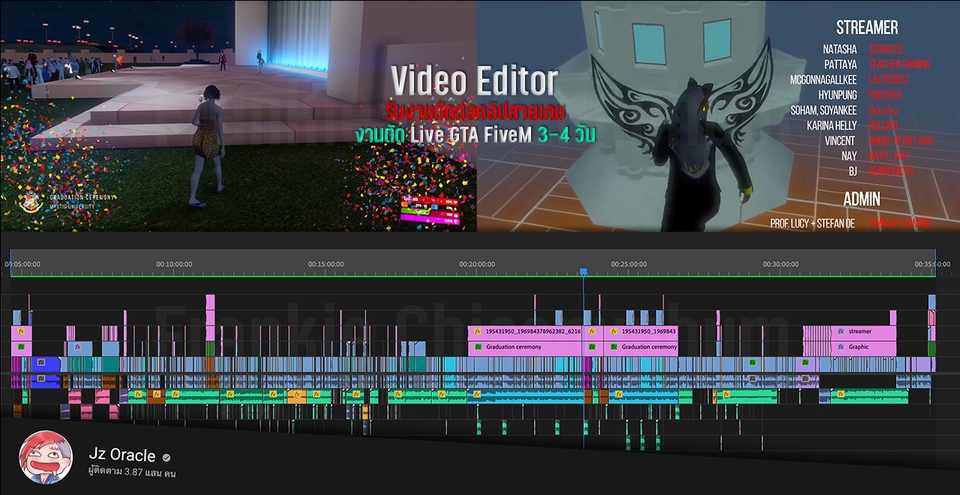Select the pink streamer clip
This screenshot has width=960, height=495.
click(x=863, y=331)
